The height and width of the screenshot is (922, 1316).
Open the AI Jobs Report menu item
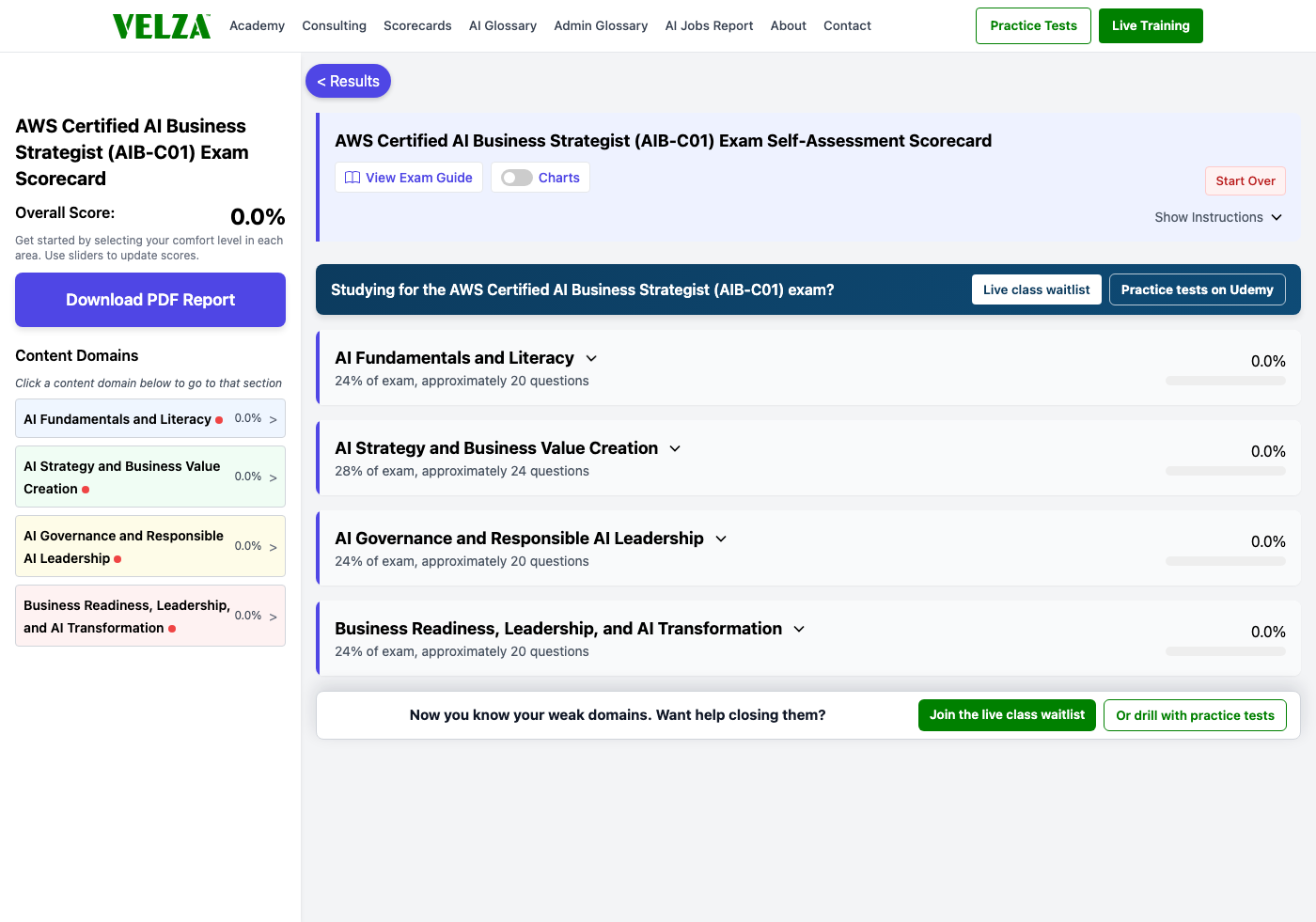point(709,25)
